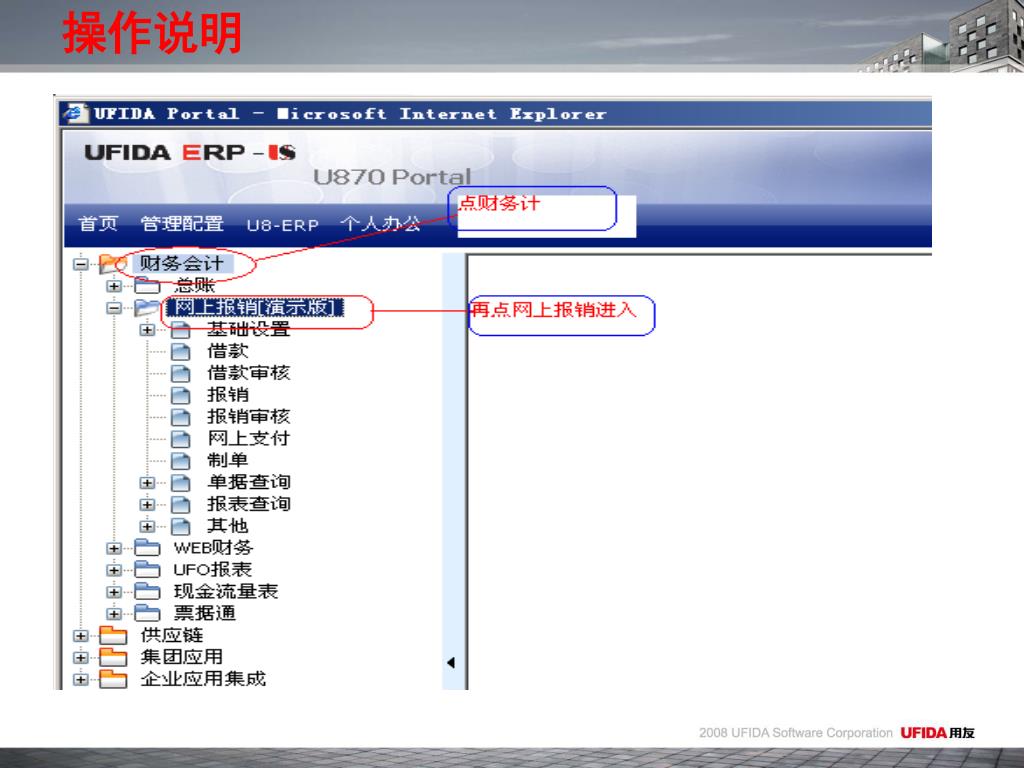This screenshot has height=768, width=1024.
Task: Select the U8-ERP tab
Action: pos(283,225)
